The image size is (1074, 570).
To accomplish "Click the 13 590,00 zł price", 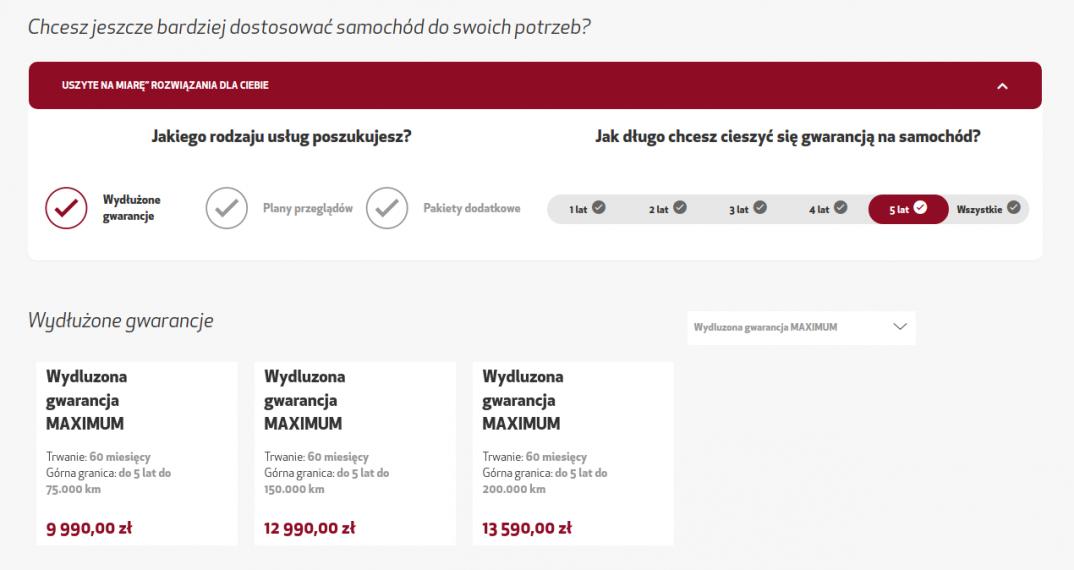I will (528, 528).
